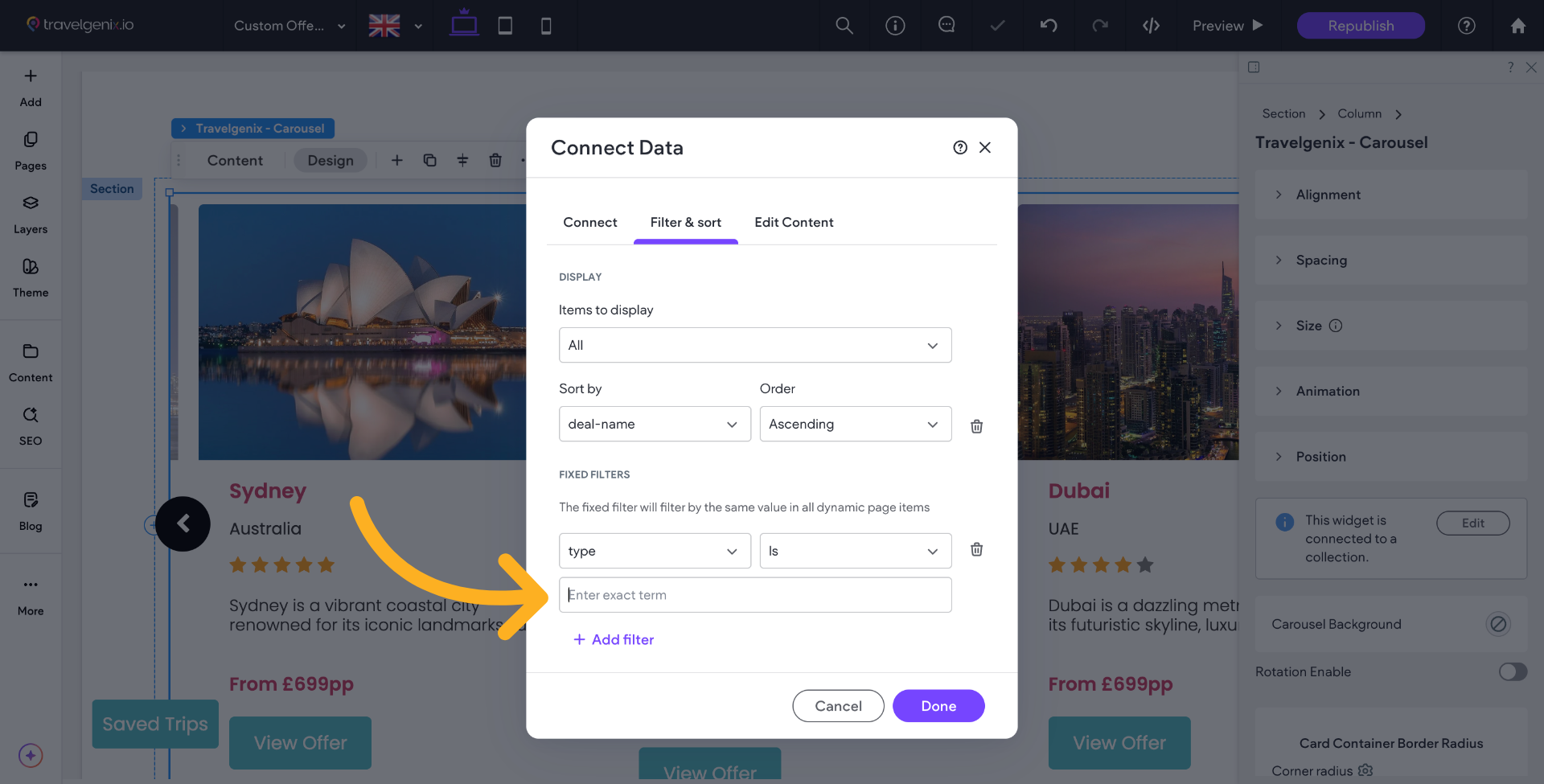1544x784 pixels.
Task: Click View Offer under Sydney
Action: 300,743
